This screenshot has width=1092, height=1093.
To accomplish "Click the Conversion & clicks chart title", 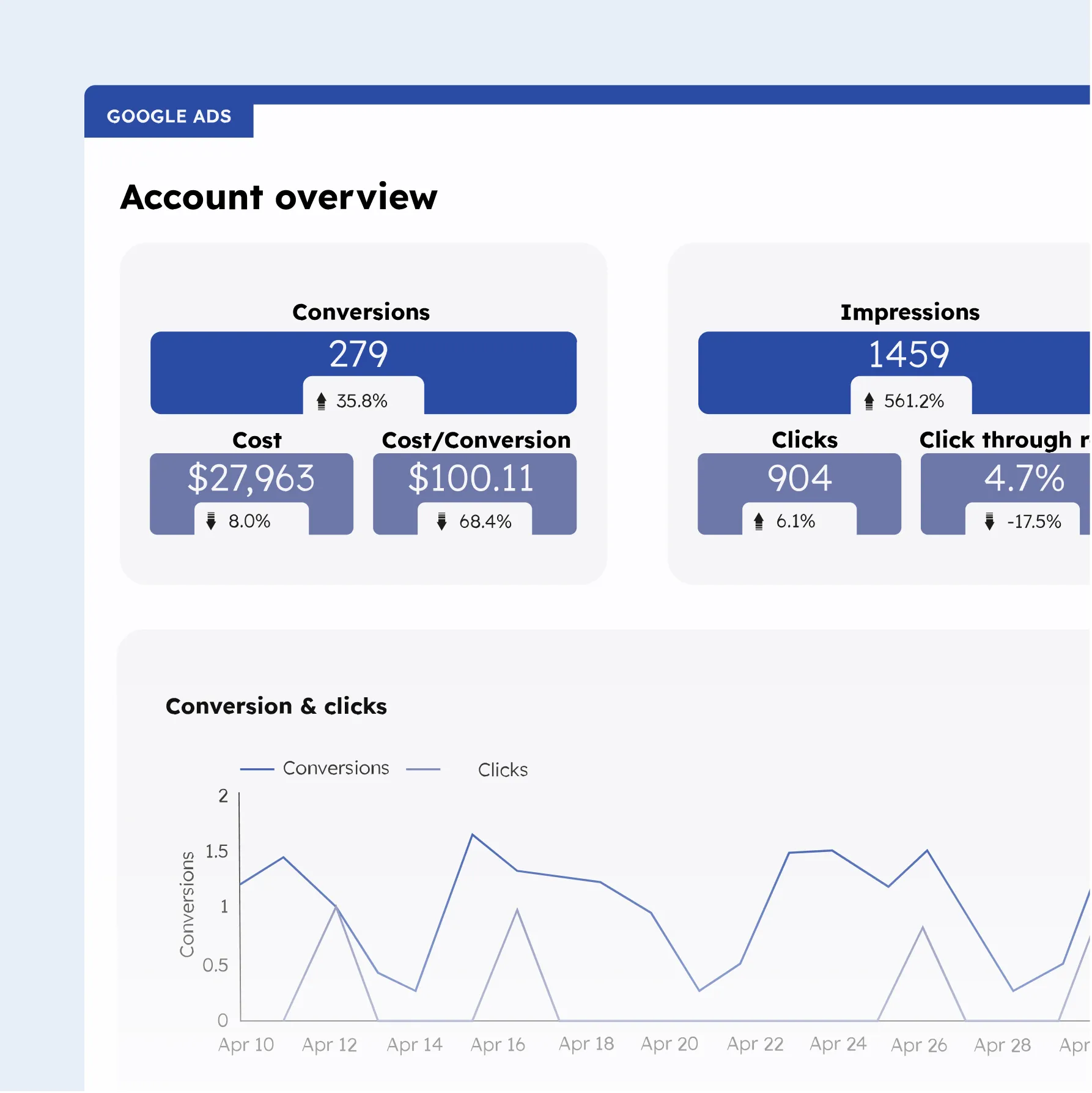I will point(276,706).
